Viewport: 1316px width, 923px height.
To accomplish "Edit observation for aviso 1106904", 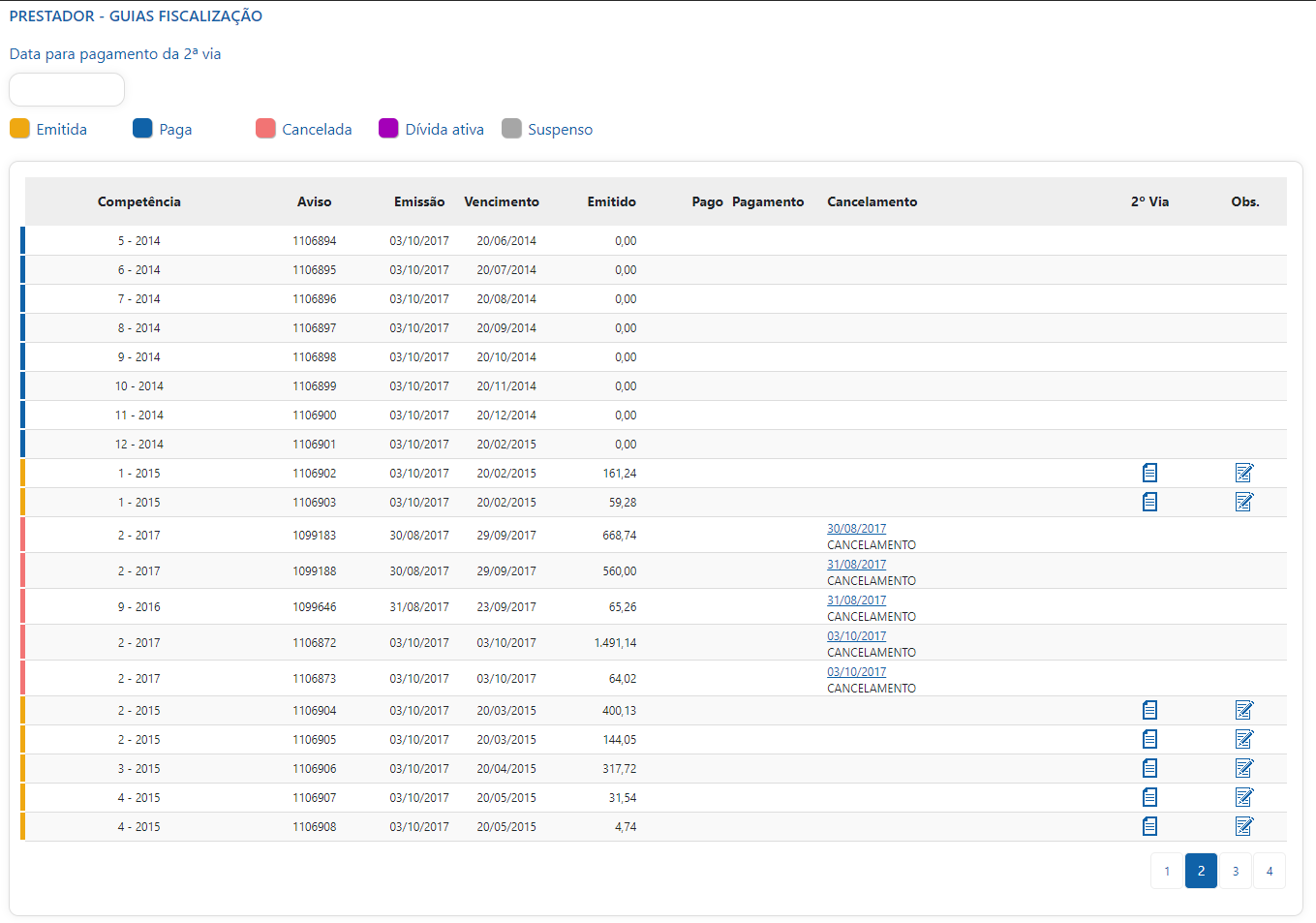I will [1244, 710].
